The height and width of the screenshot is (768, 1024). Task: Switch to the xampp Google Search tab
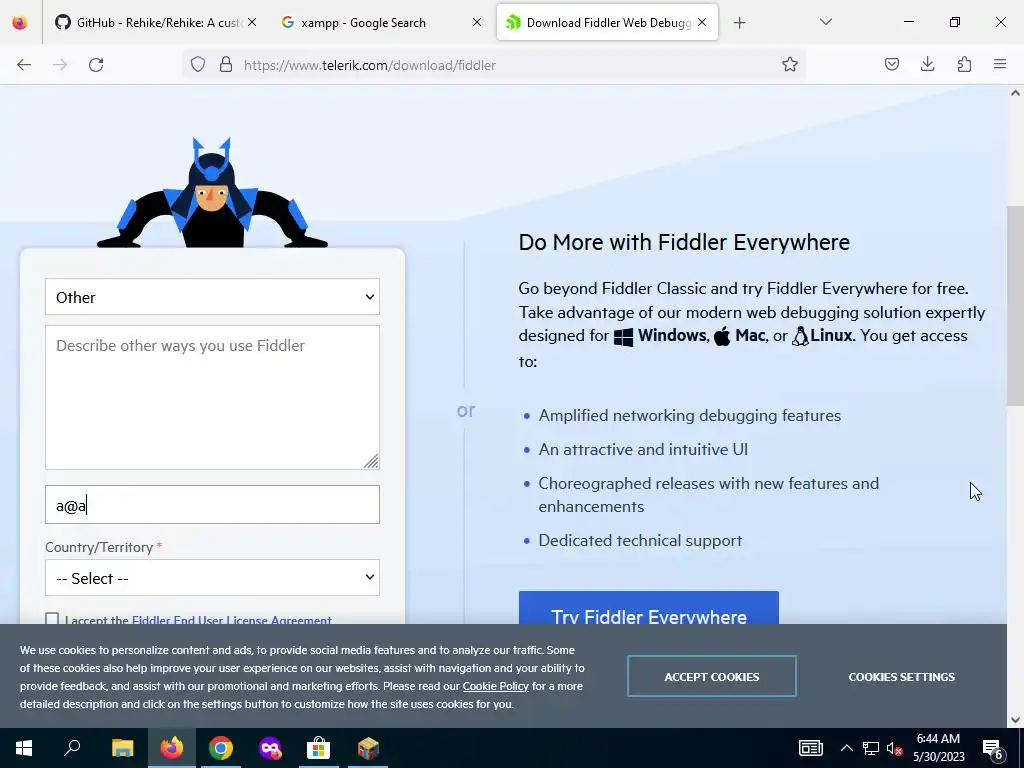pos(382,23)
